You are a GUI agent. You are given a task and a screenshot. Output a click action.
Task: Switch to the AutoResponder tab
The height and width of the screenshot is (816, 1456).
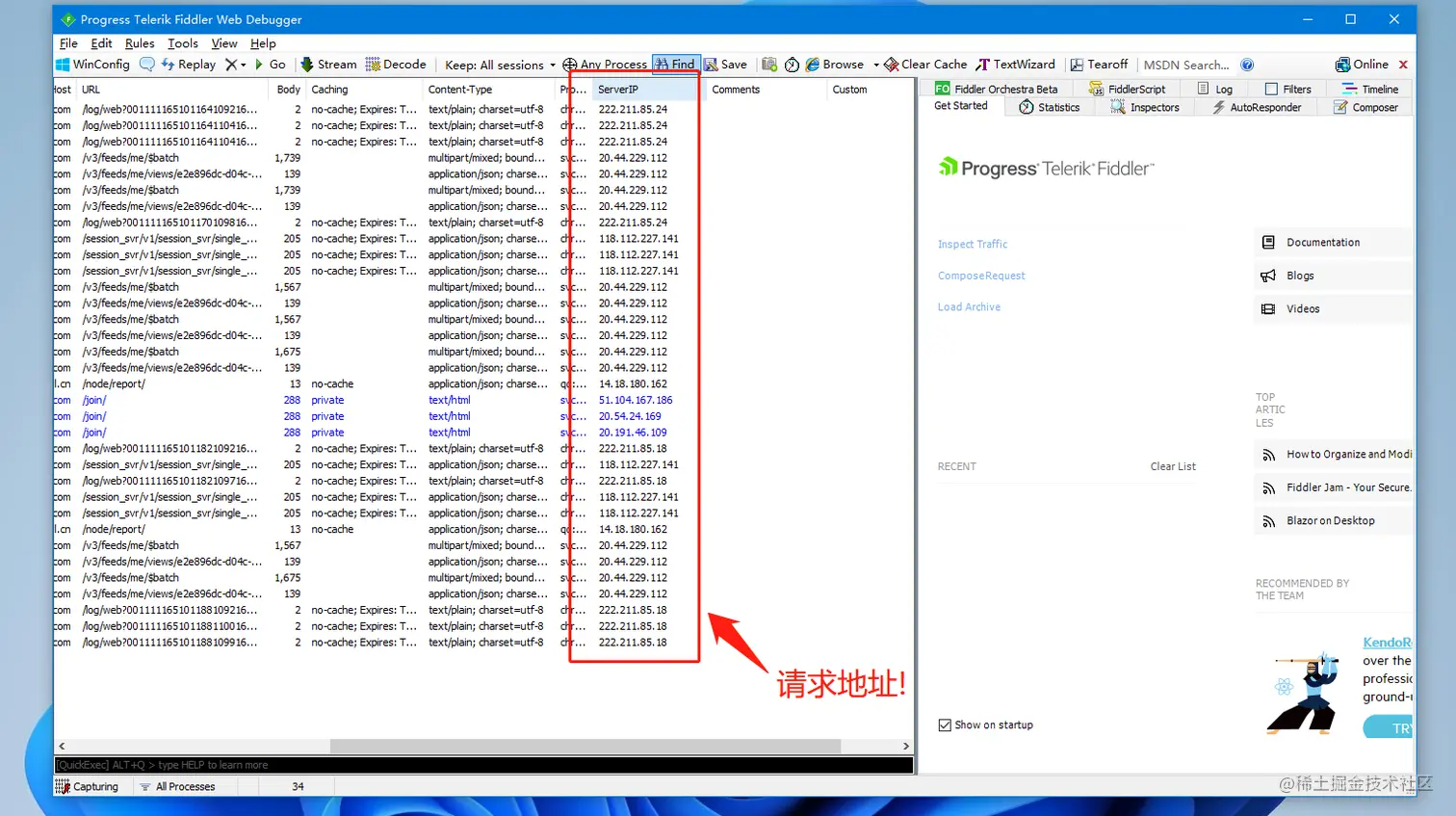click(1256, 107)
